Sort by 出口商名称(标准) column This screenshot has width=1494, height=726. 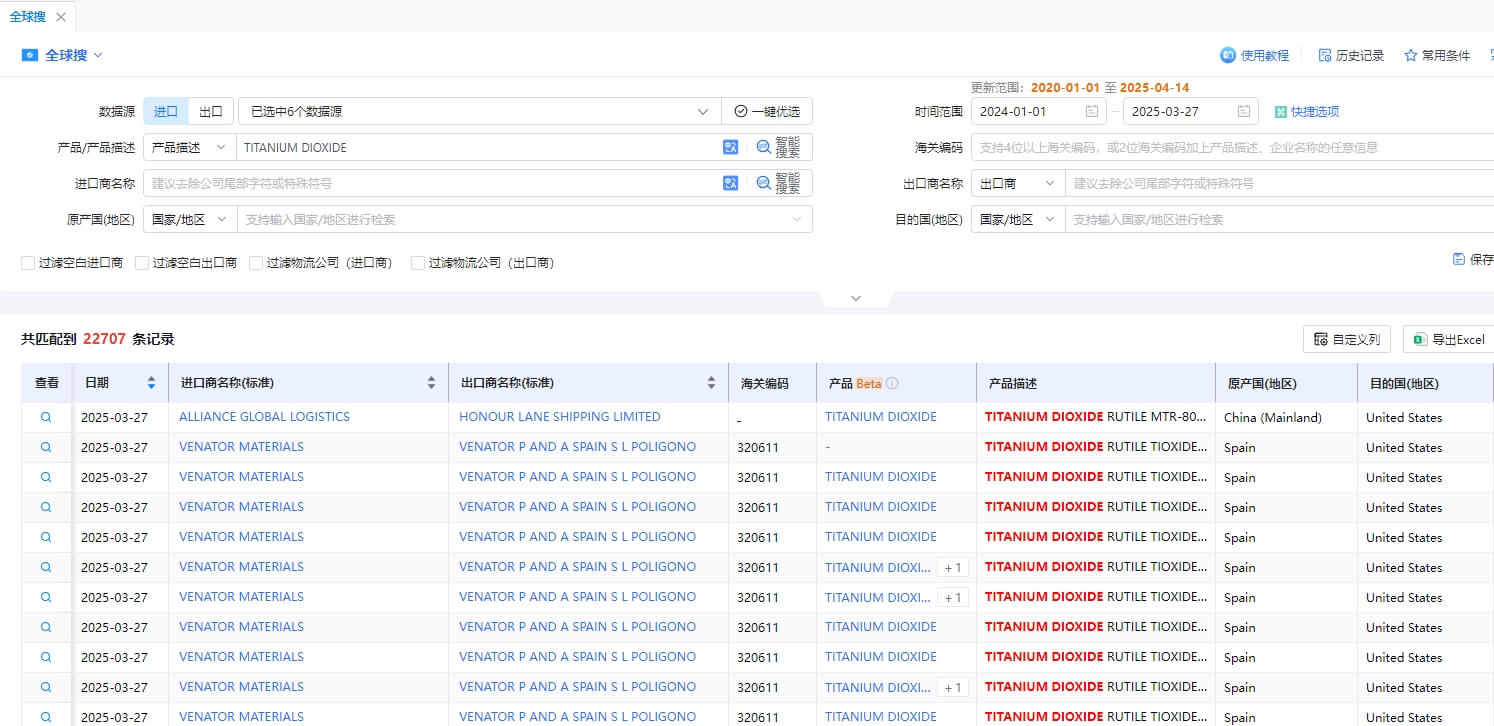[x=711, y=383]
